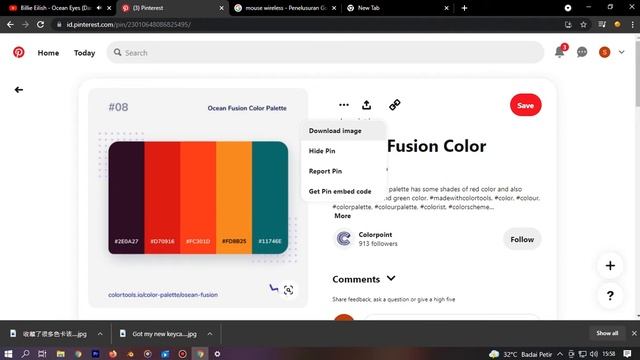
Task: Open the Windows Start menu
Action: tap(8, 354)
